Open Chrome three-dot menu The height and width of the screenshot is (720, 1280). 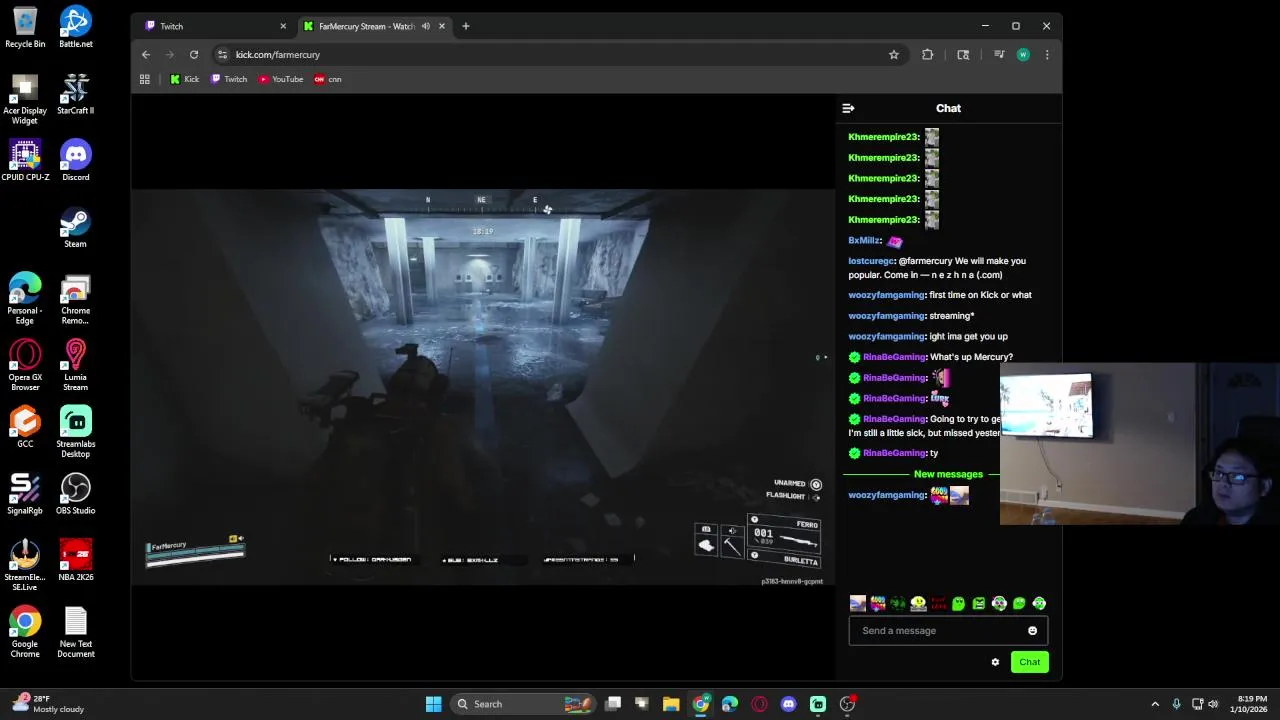pos(1047,55)
